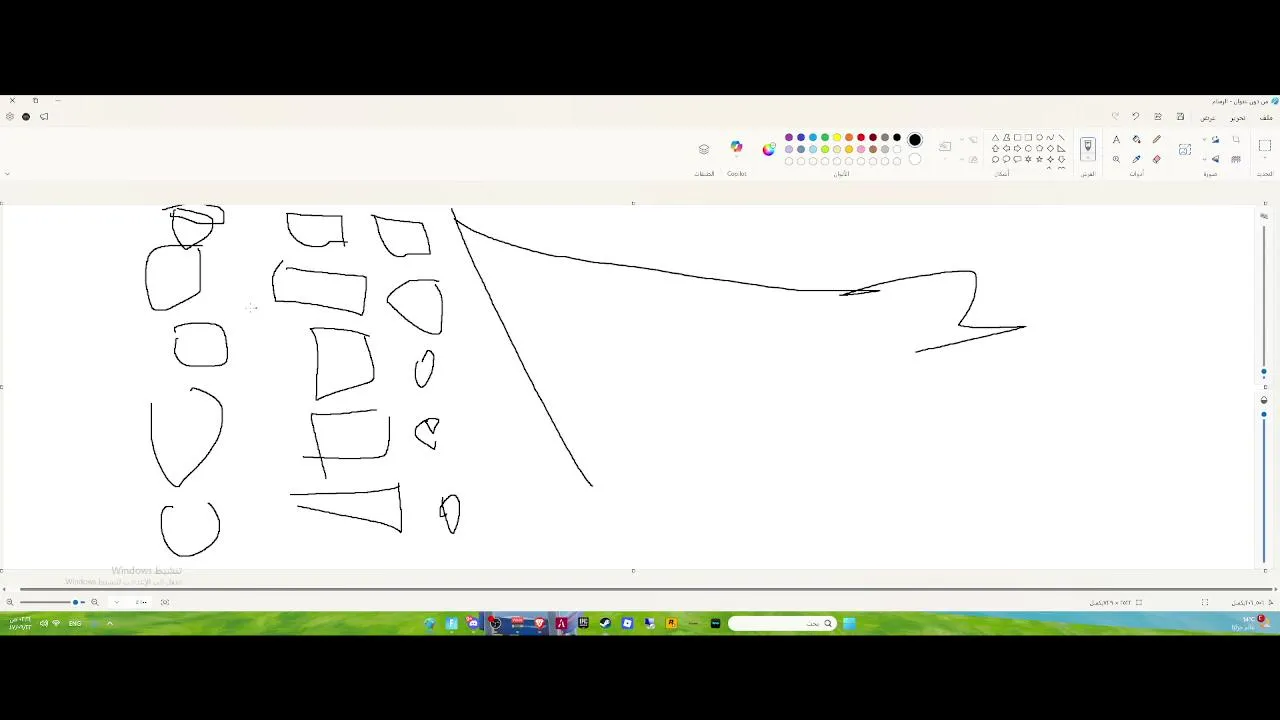Choose the black color swatch

coord(897,138)
